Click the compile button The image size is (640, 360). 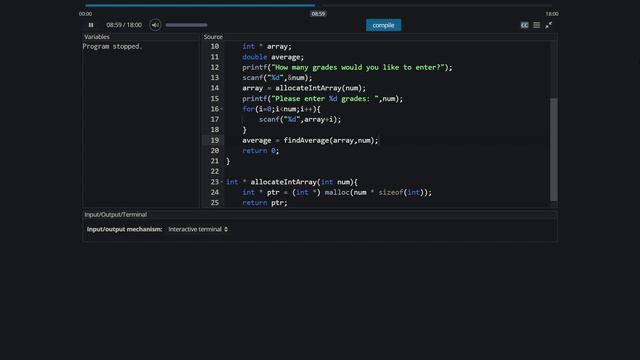coord(383,25)
